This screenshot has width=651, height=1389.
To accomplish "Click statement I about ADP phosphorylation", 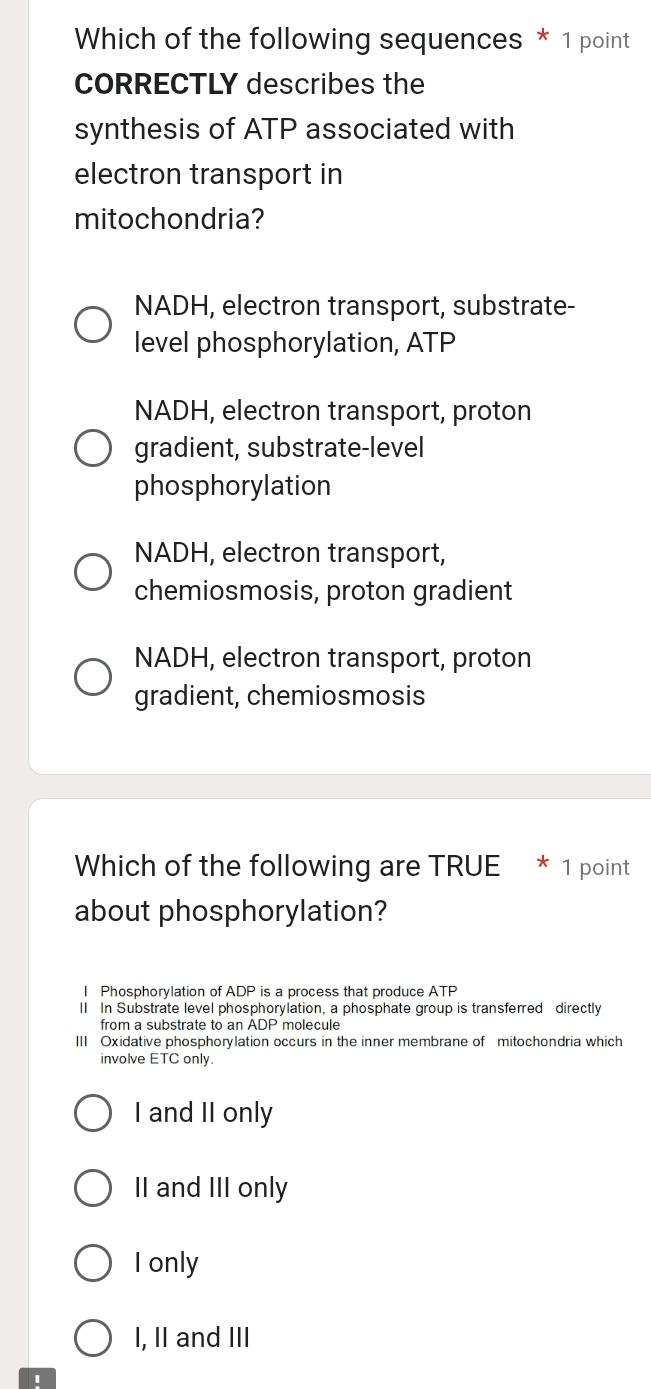I will click(x=260, y=991).
